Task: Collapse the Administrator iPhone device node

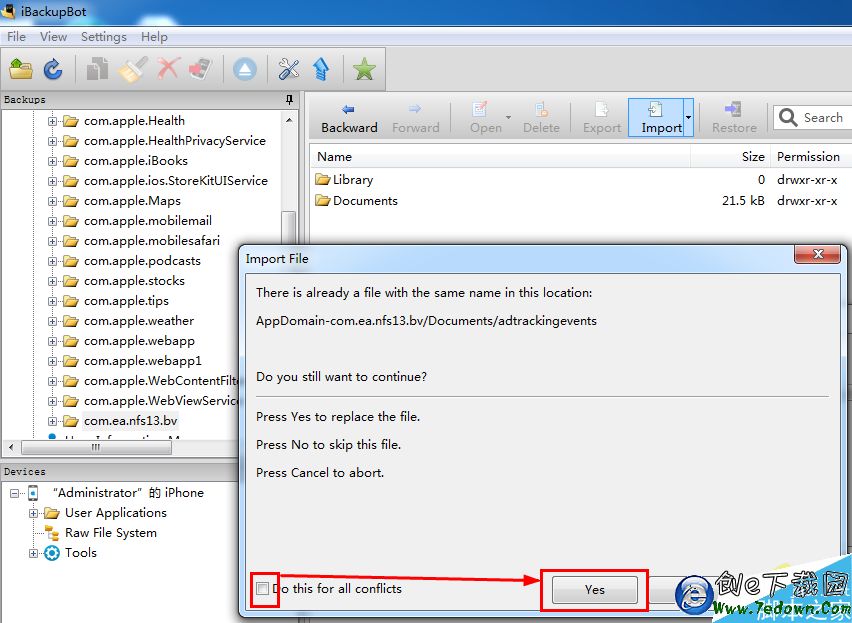Action: click(14, 493)
